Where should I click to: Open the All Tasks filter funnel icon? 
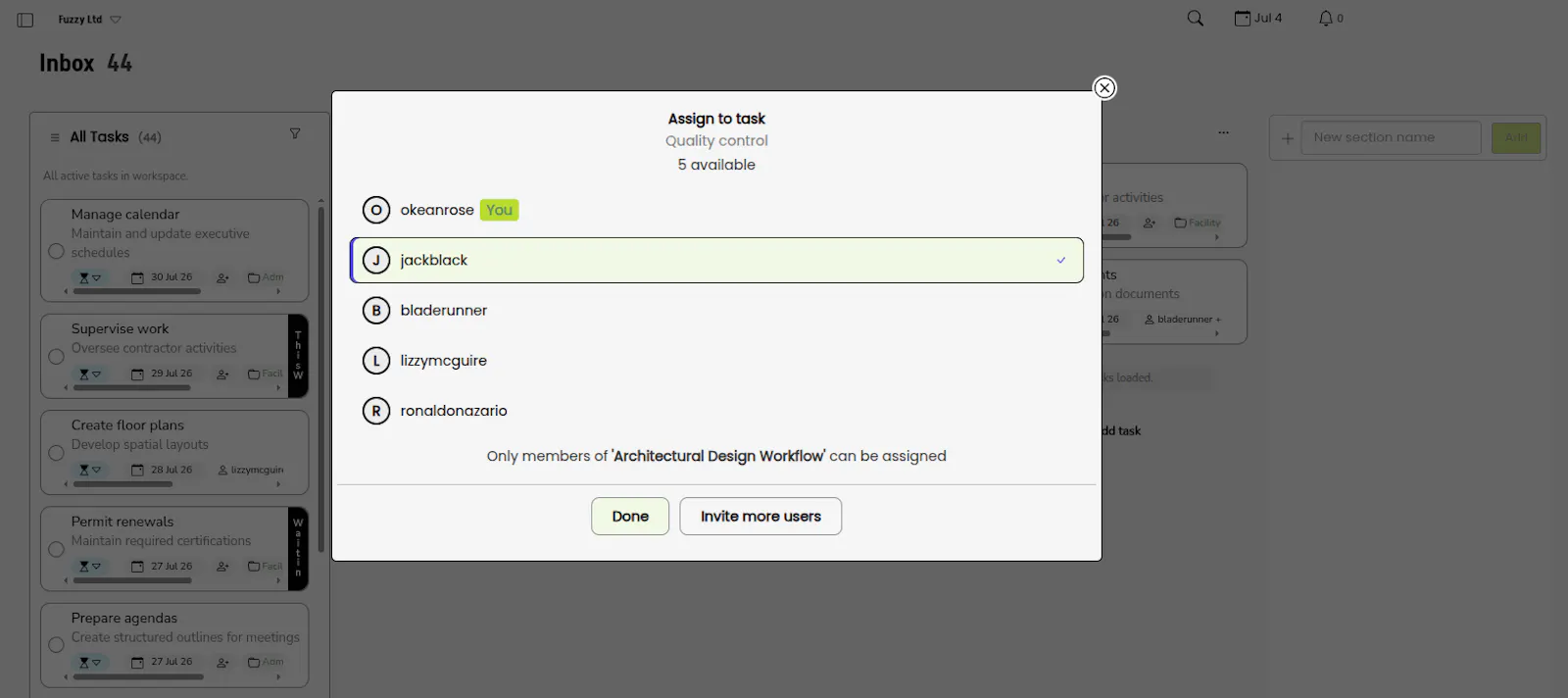295,133
